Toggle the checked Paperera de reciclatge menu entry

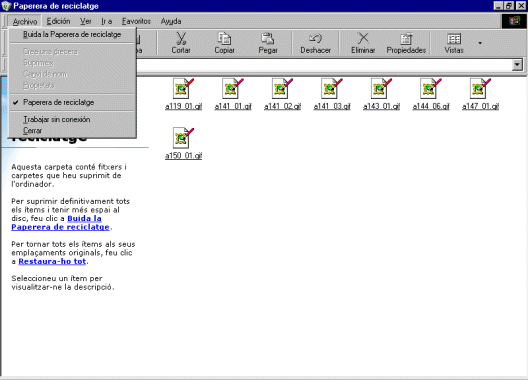click(x=72, y=102)
